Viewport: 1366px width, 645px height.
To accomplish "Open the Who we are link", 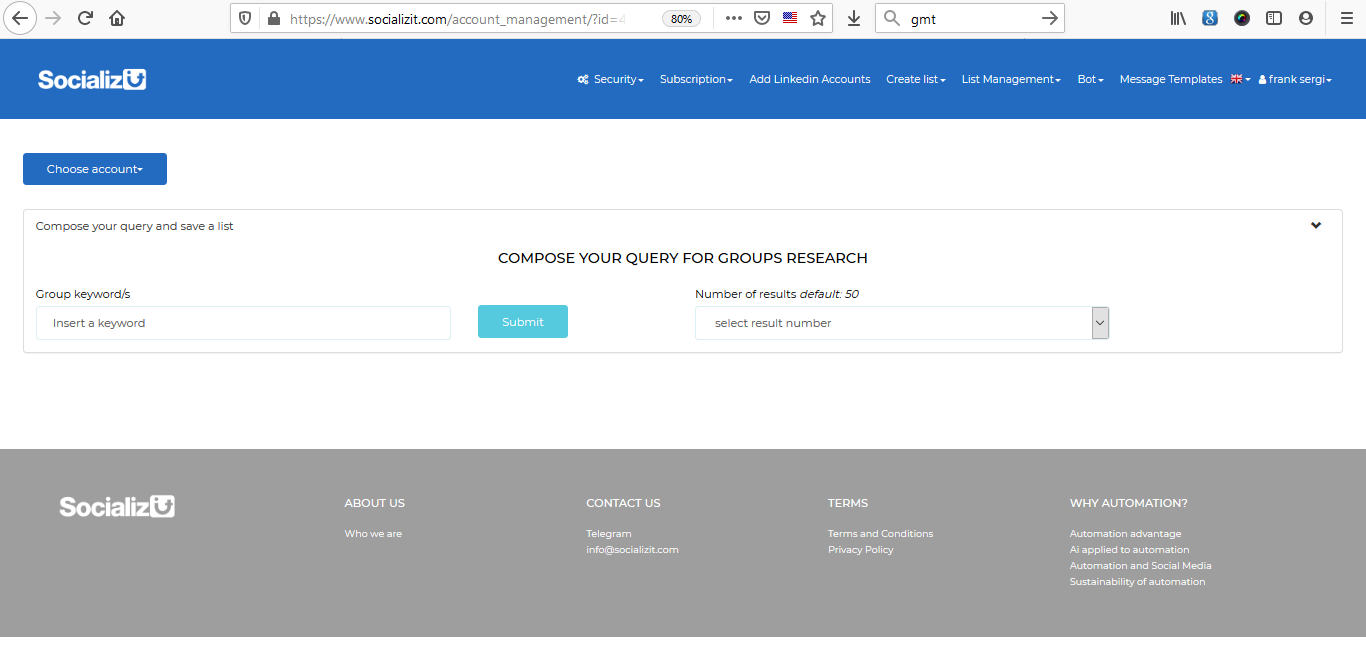I will (373, 534).
